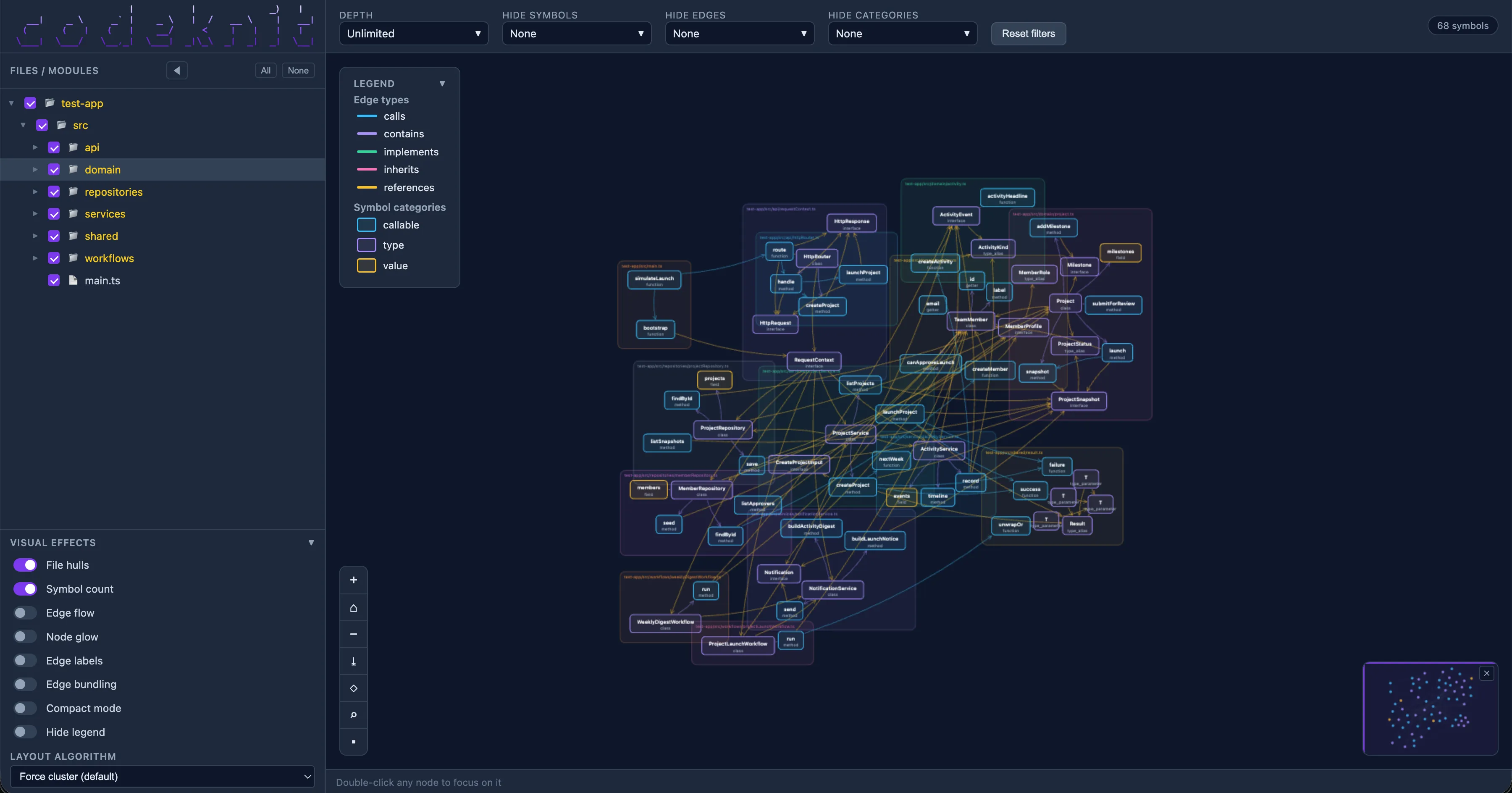The height and width of the screenshot is (793, 1512).
Task: Enable the Node glow toggle
Action: (25, 636)
